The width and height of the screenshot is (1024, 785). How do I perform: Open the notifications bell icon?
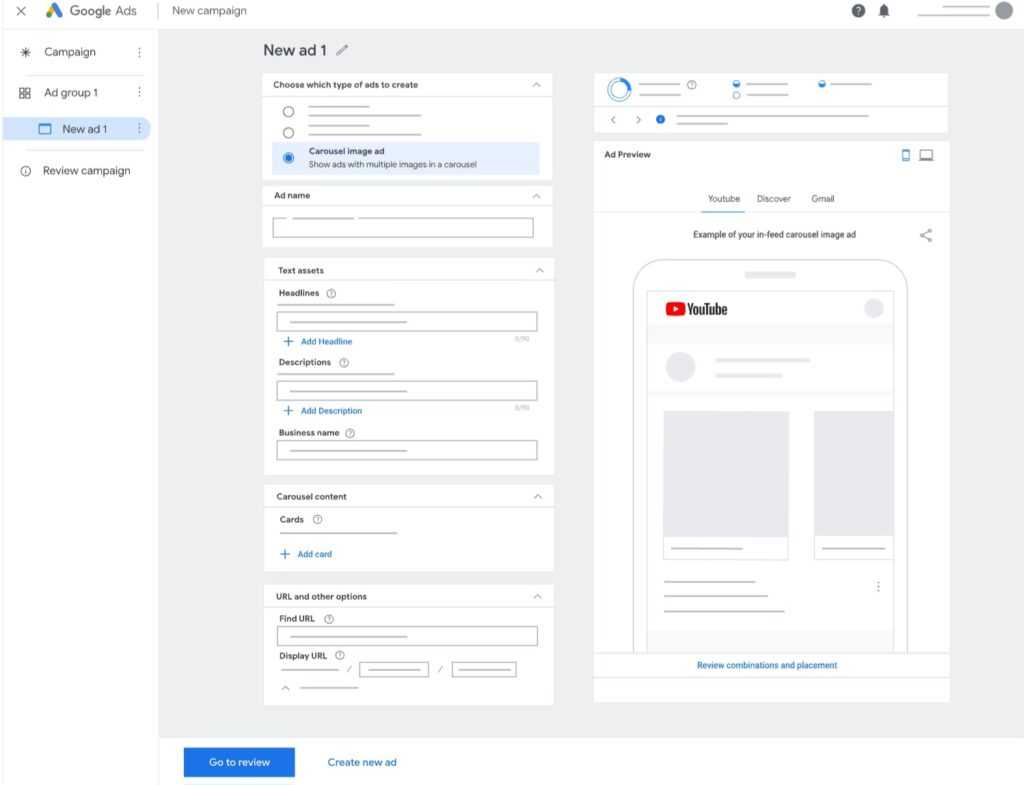[884, 11]
